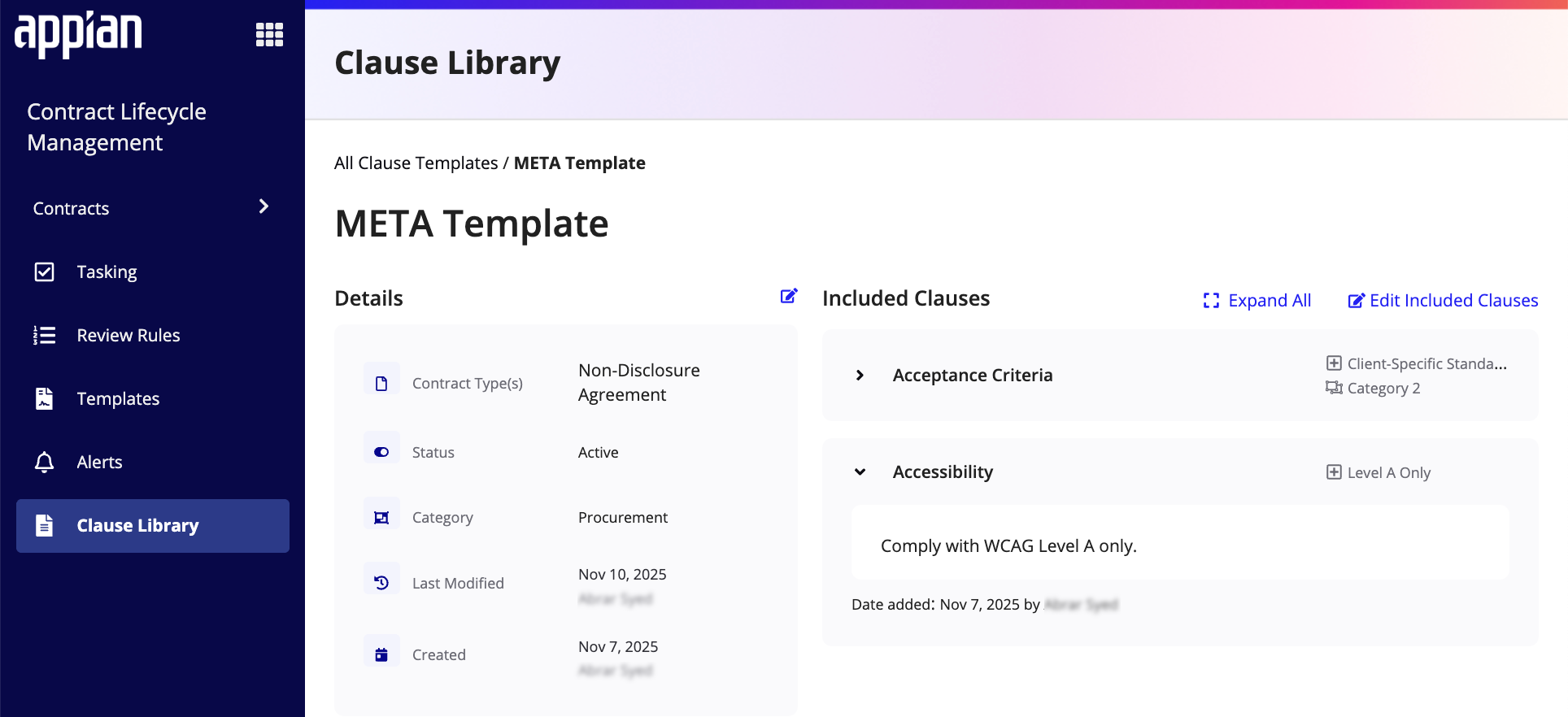Click Edit Included Clauses link

click(x=1443, y=300)
